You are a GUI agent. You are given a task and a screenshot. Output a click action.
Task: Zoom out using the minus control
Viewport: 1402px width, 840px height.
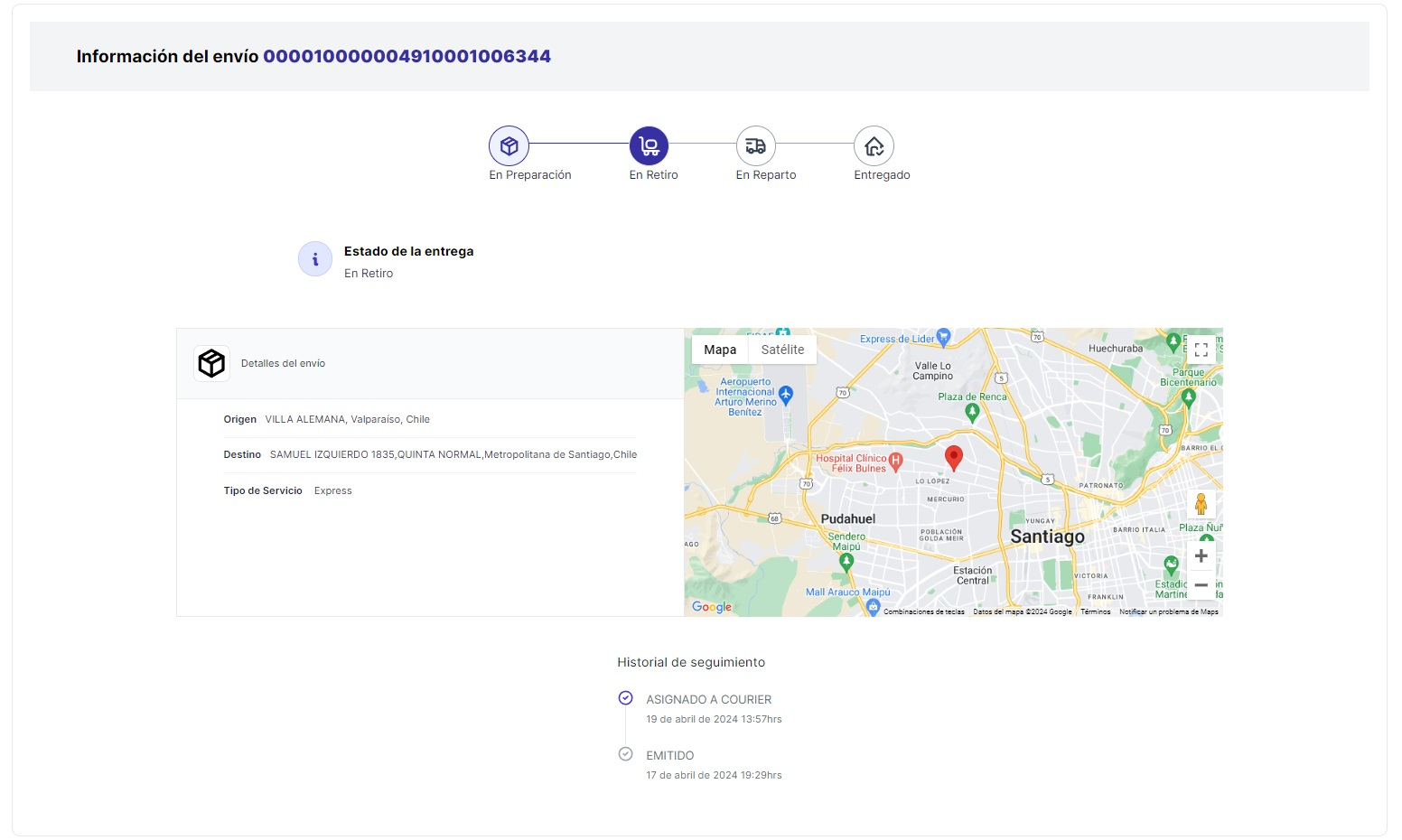[x=1201, y=585]
